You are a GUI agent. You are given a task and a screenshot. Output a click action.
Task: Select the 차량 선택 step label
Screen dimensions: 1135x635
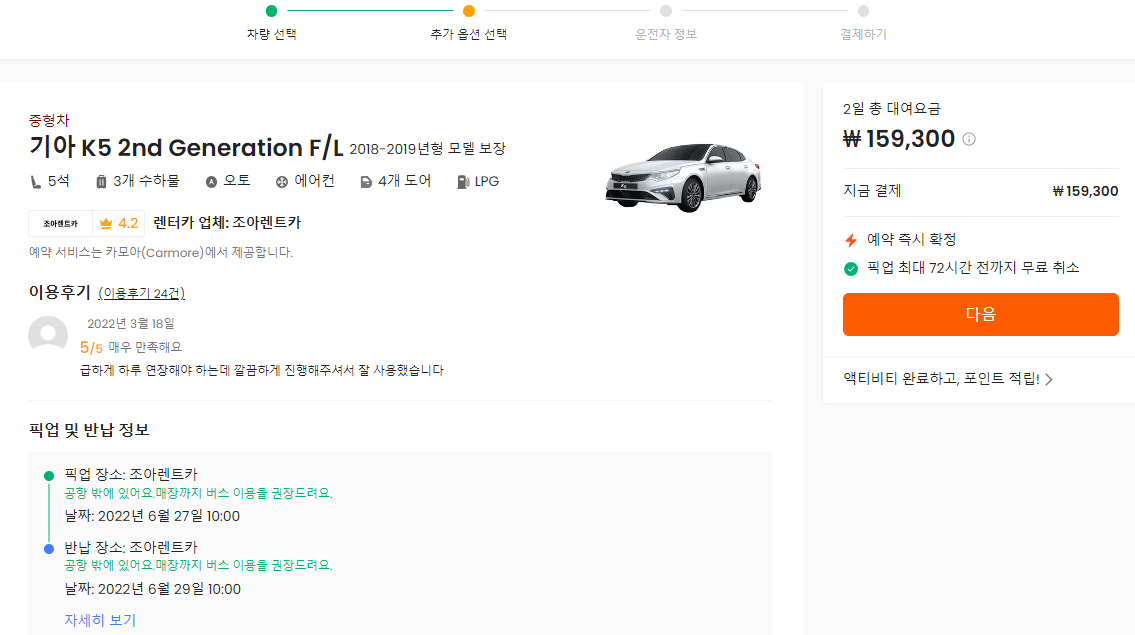(271, 34)
